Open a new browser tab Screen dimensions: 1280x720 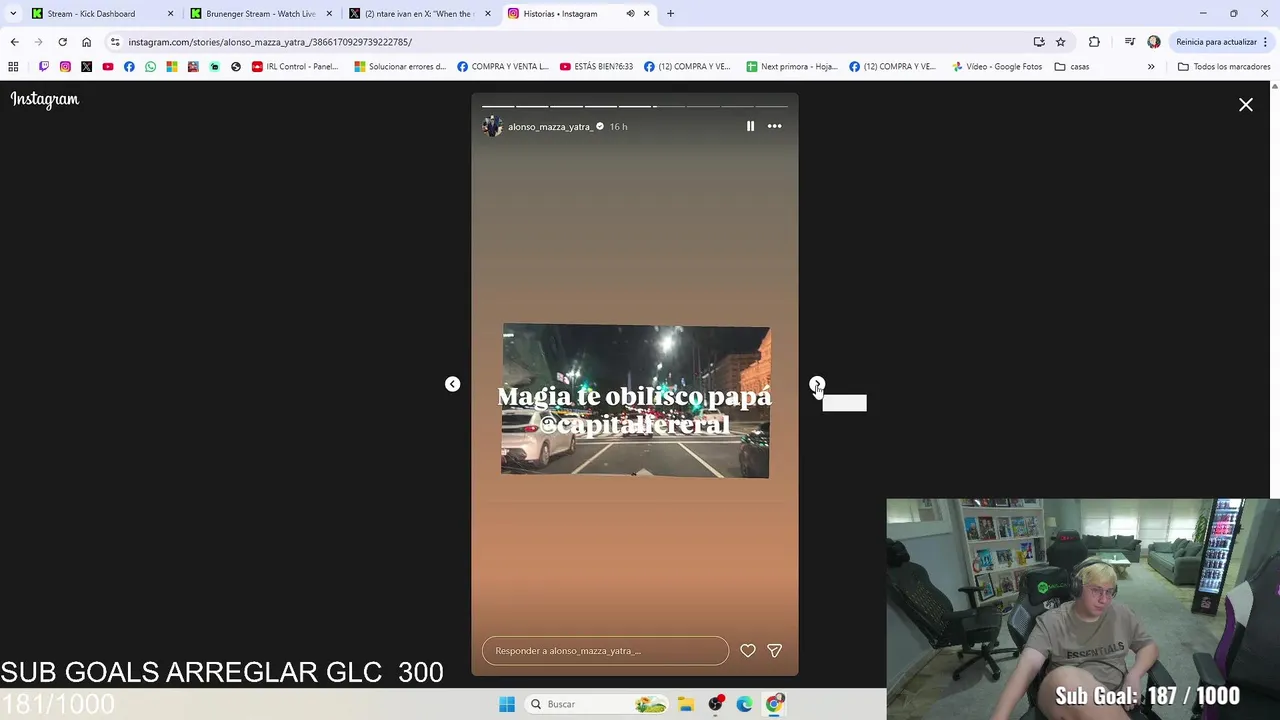tap(670, 14)
